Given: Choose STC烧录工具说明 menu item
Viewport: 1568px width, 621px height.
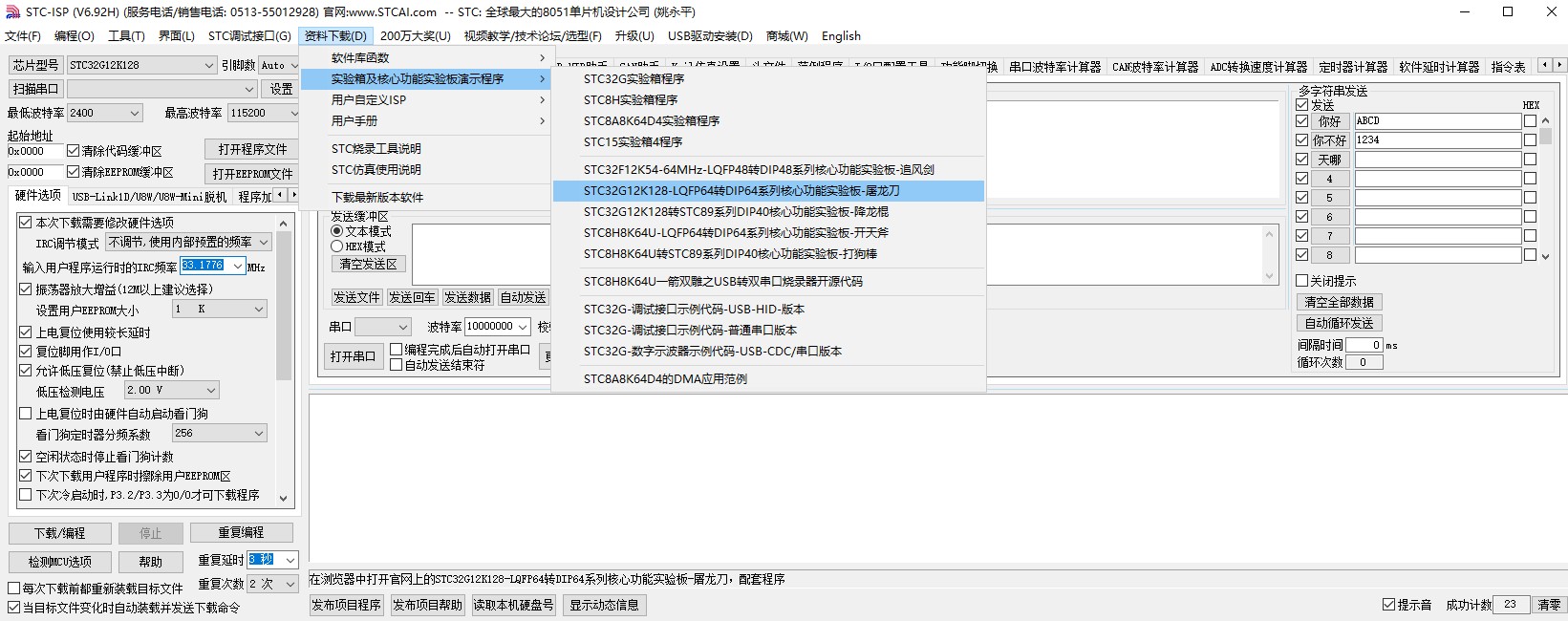Looking at the screenshot, I should click(425, 149).
